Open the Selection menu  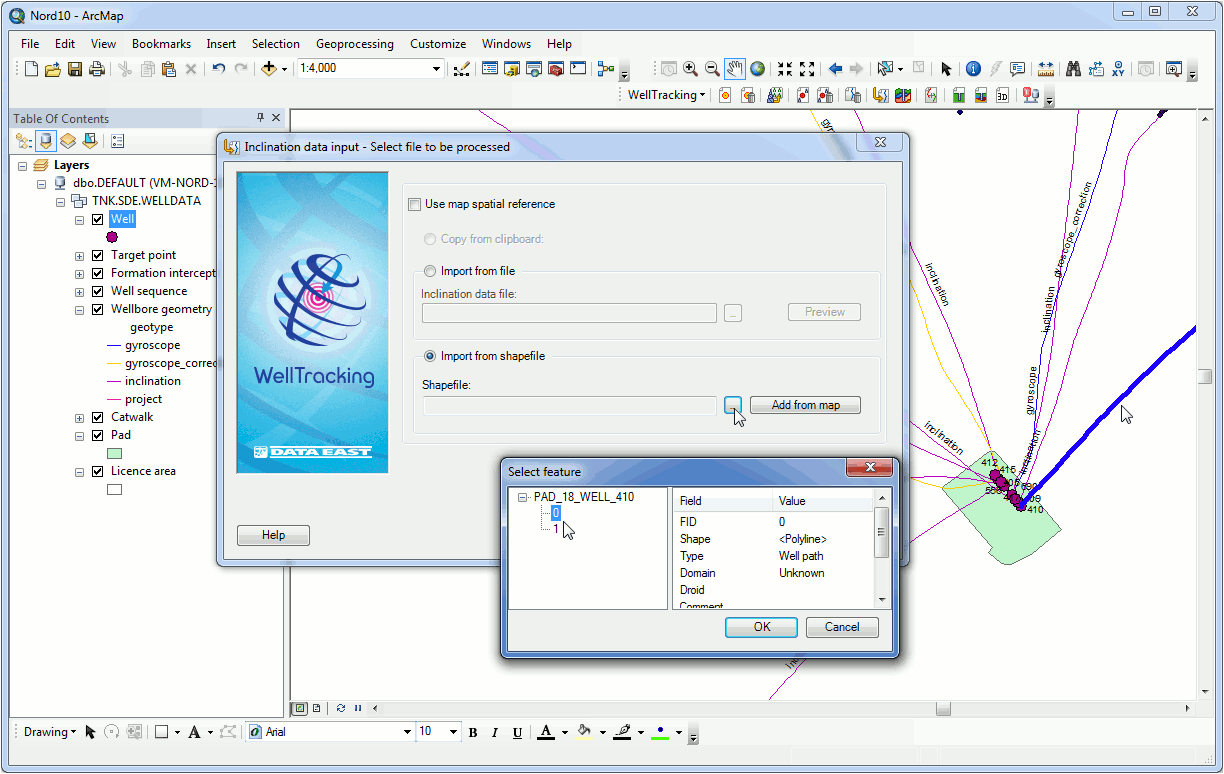pyautogui.click(x=275, y=44)
